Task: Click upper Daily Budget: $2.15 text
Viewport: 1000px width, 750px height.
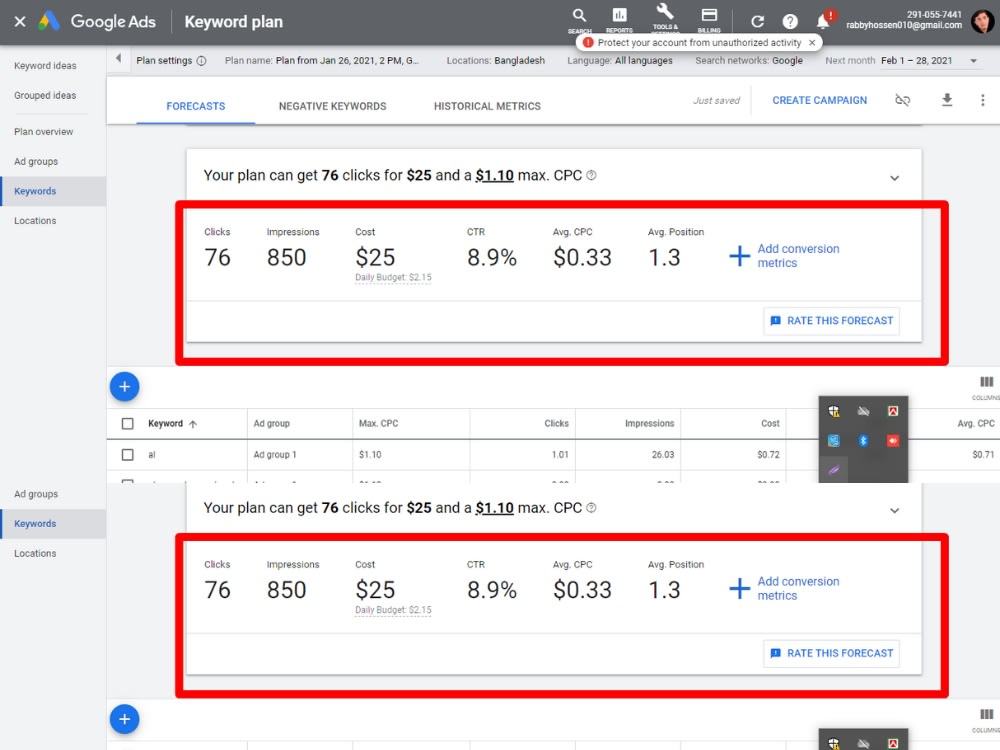Action: point(393,277)
